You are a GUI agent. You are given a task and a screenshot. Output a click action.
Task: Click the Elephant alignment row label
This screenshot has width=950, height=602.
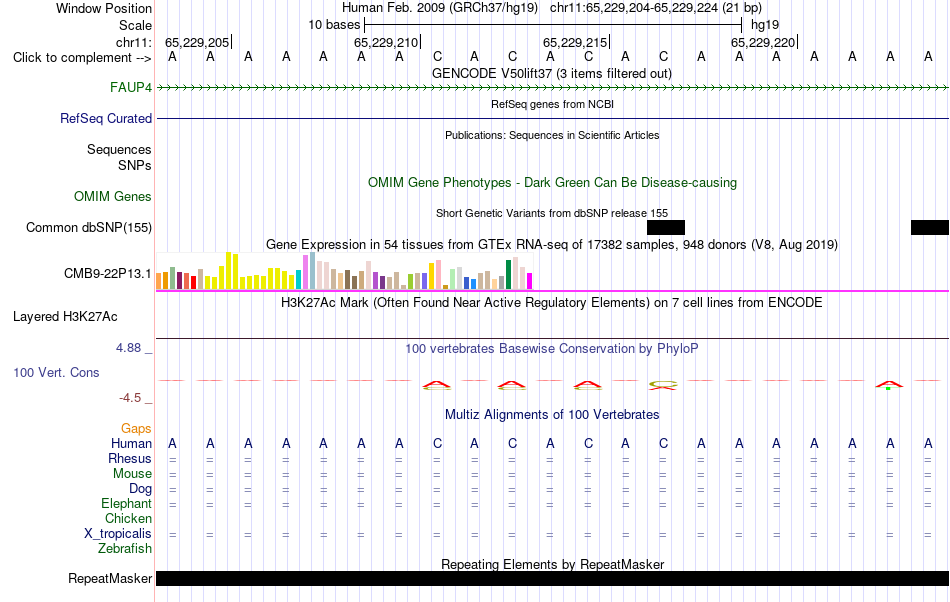point(126,503)
